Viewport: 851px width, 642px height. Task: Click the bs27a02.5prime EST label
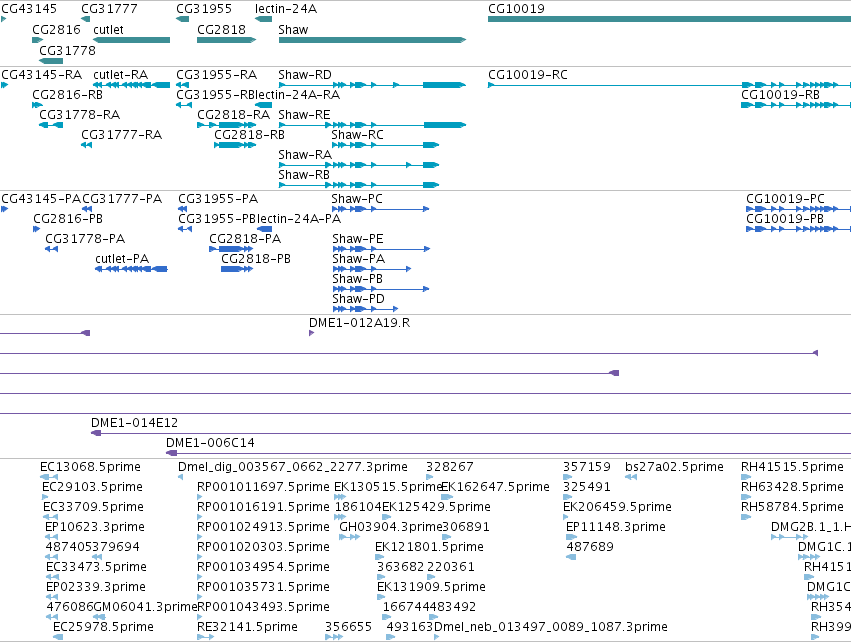point(675,467)
